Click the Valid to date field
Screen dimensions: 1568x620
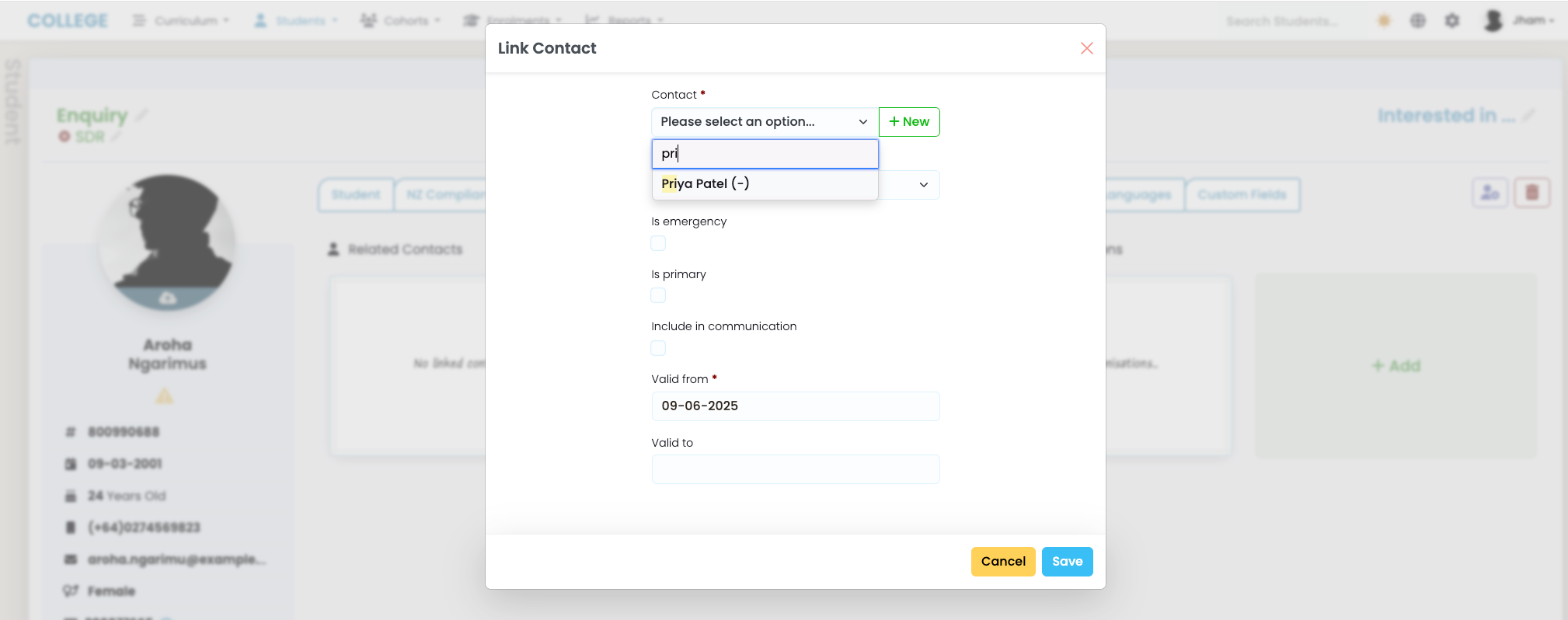tap(796, 469)
